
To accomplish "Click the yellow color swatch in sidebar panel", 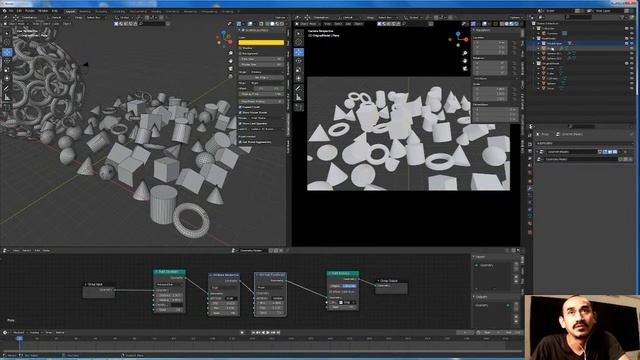I will (261, 42).
